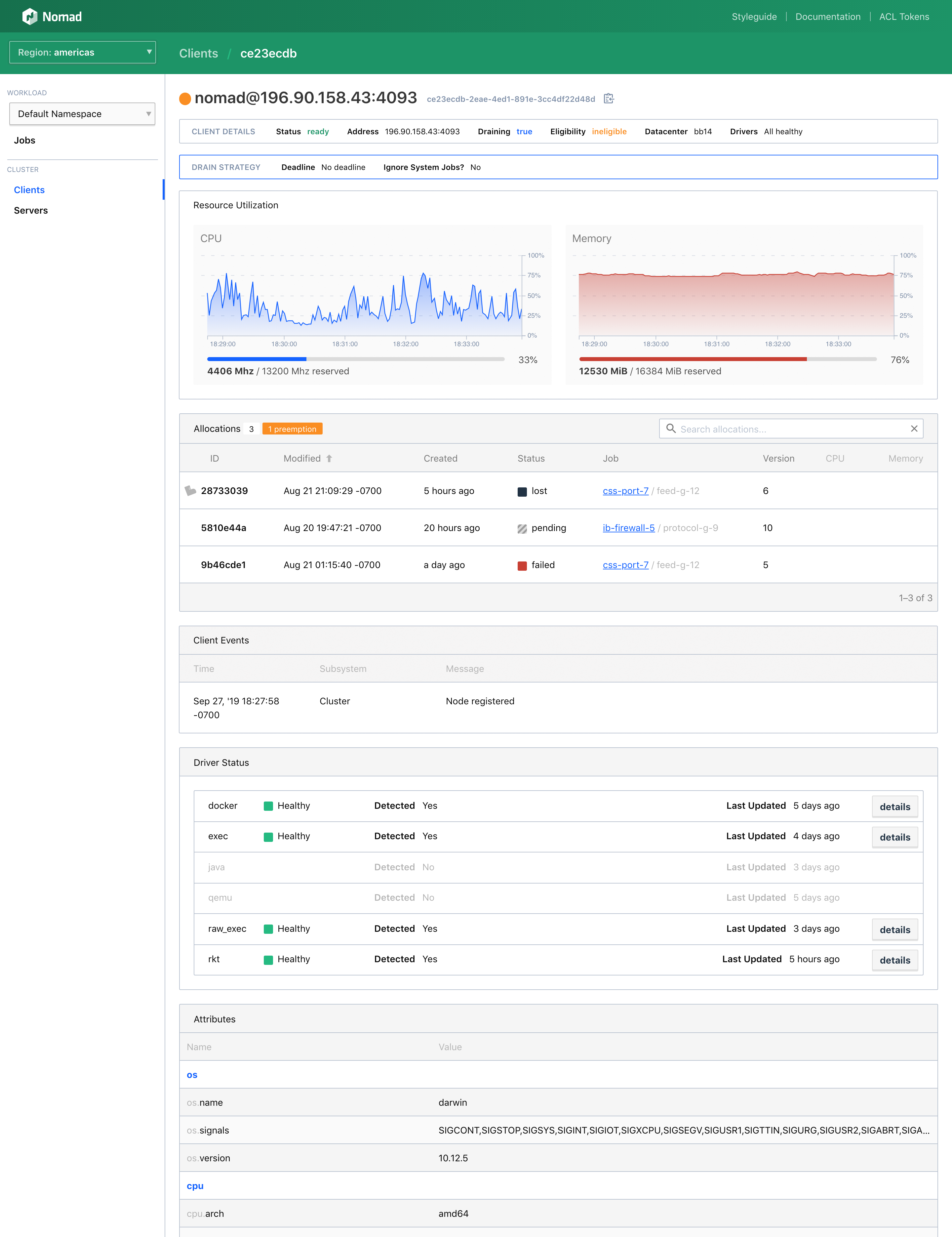Open Documentation in top navigation
Screen dimensions: 952x1237
tap(827, 17)
